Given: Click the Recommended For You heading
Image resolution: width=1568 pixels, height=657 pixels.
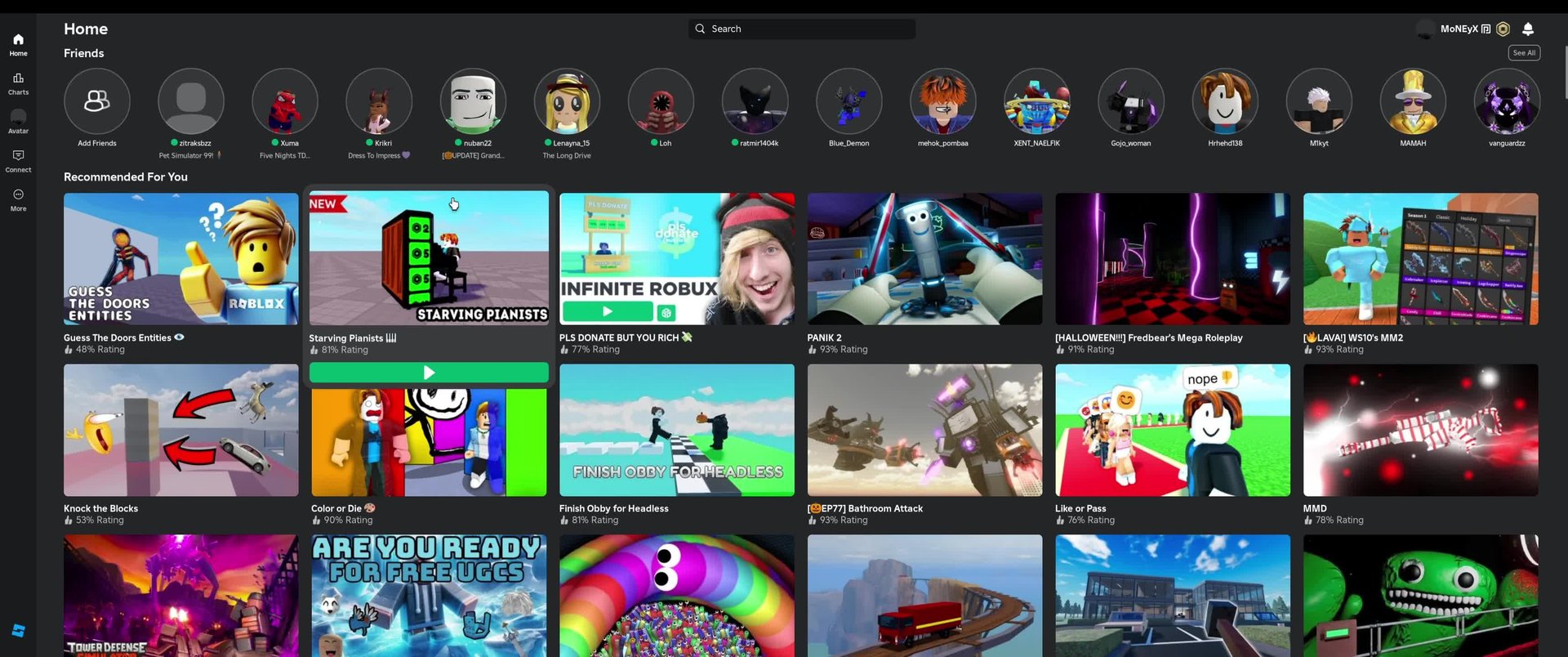Looking at the screenshot, I should (x=126, y=177).
